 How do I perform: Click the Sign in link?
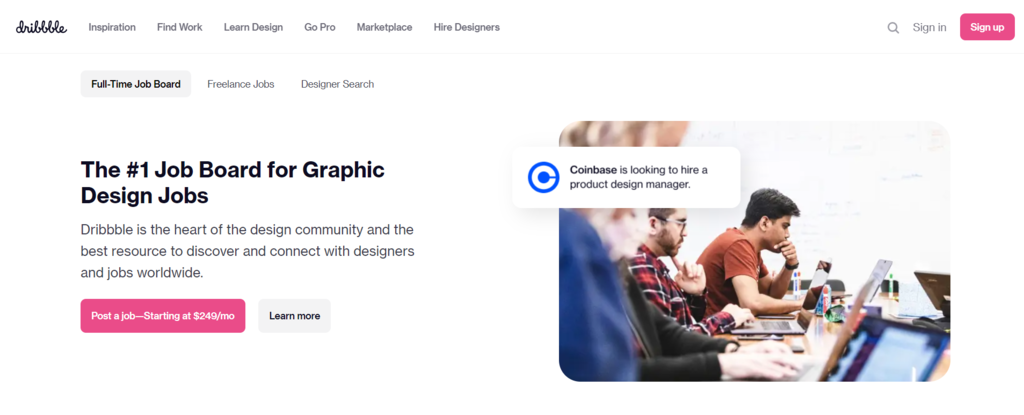[x=929, y=27]
